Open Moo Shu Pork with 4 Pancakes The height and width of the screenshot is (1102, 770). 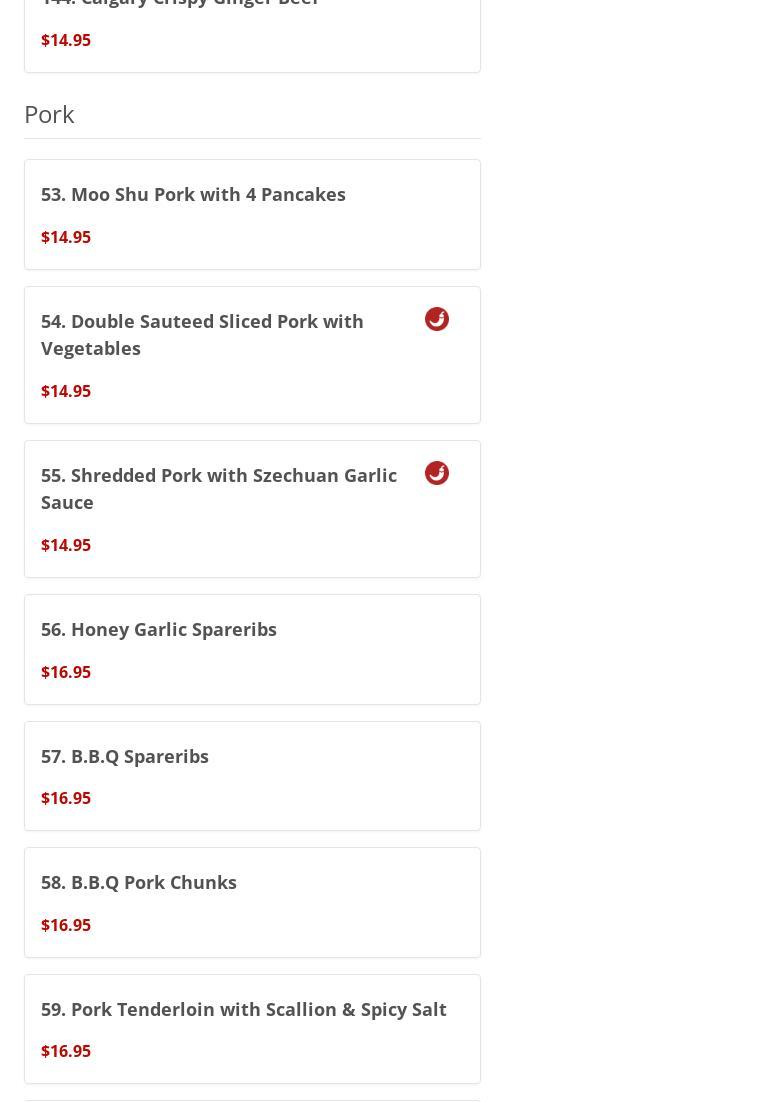(193, 194)
